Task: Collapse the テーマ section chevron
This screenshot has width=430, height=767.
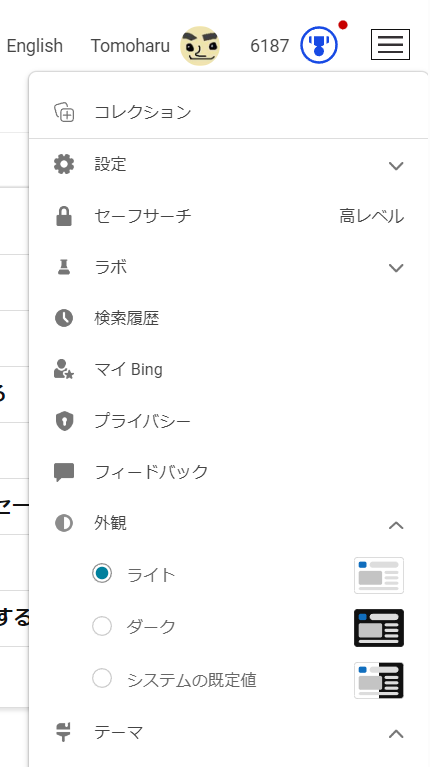Action: (x=396, y=734)
